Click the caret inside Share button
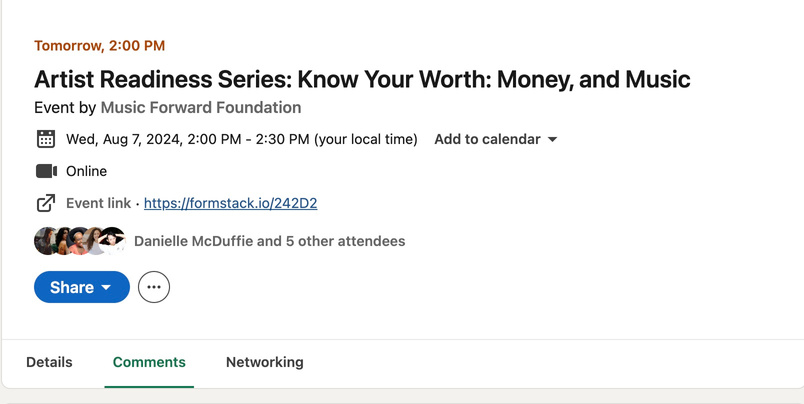 [106, 287]
